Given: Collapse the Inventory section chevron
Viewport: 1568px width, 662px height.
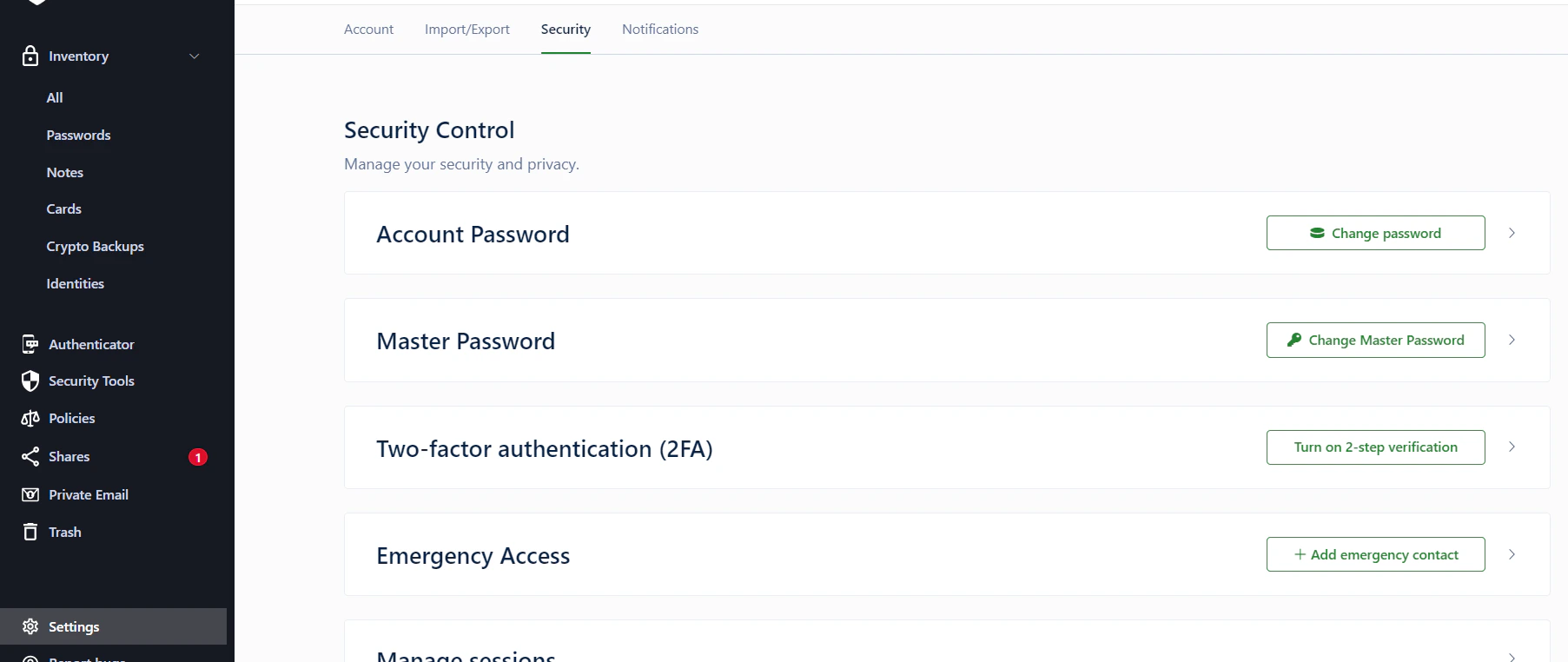Looking at the screenshot, I should (195, 56).
